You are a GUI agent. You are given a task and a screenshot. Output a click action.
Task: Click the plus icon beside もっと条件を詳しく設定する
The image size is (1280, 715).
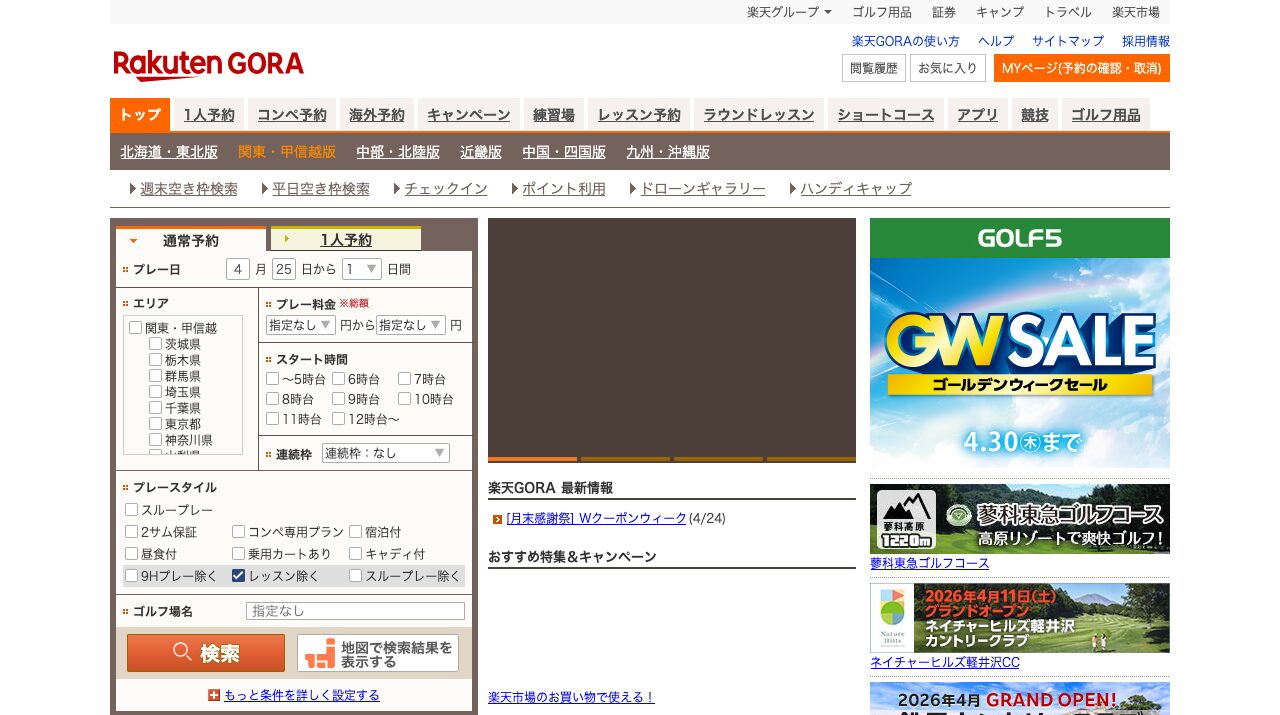coord(214,695)
